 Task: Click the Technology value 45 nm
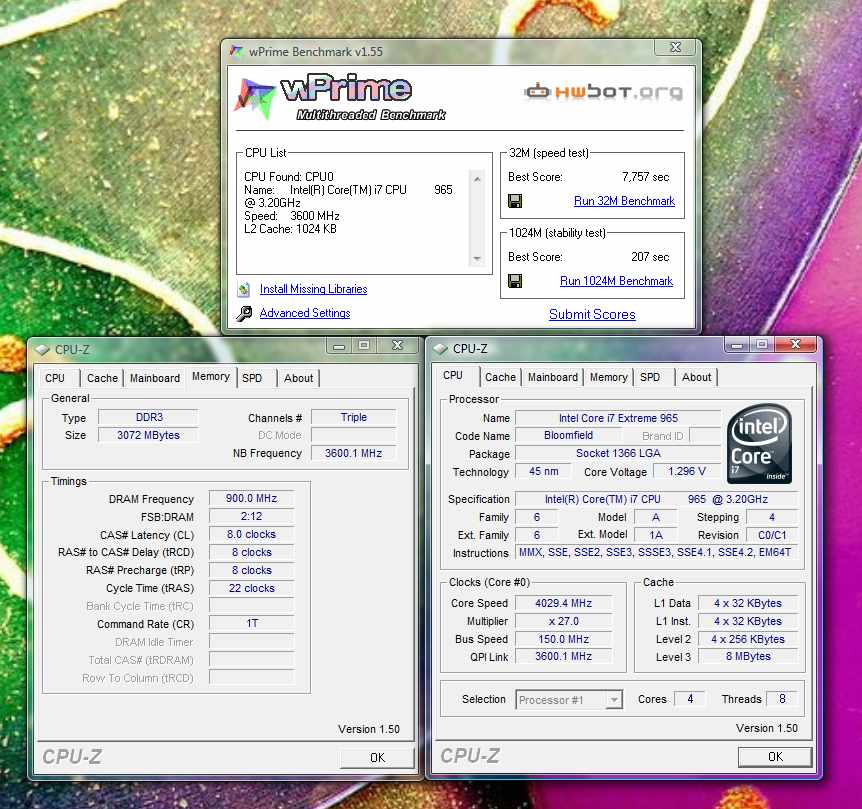pos(543,472)
